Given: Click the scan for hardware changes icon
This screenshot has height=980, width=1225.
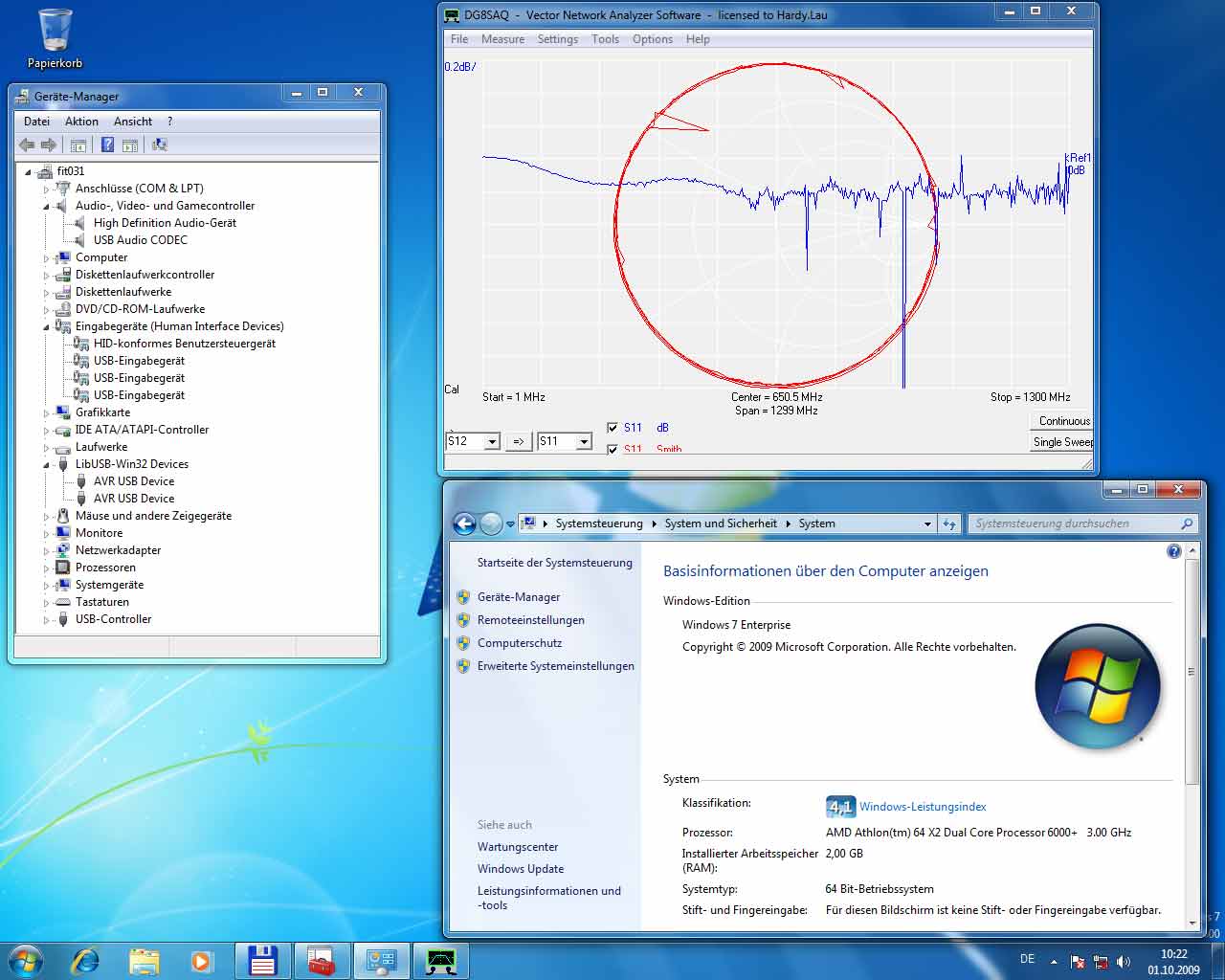Looking at the screenshot, I should 159,145.
